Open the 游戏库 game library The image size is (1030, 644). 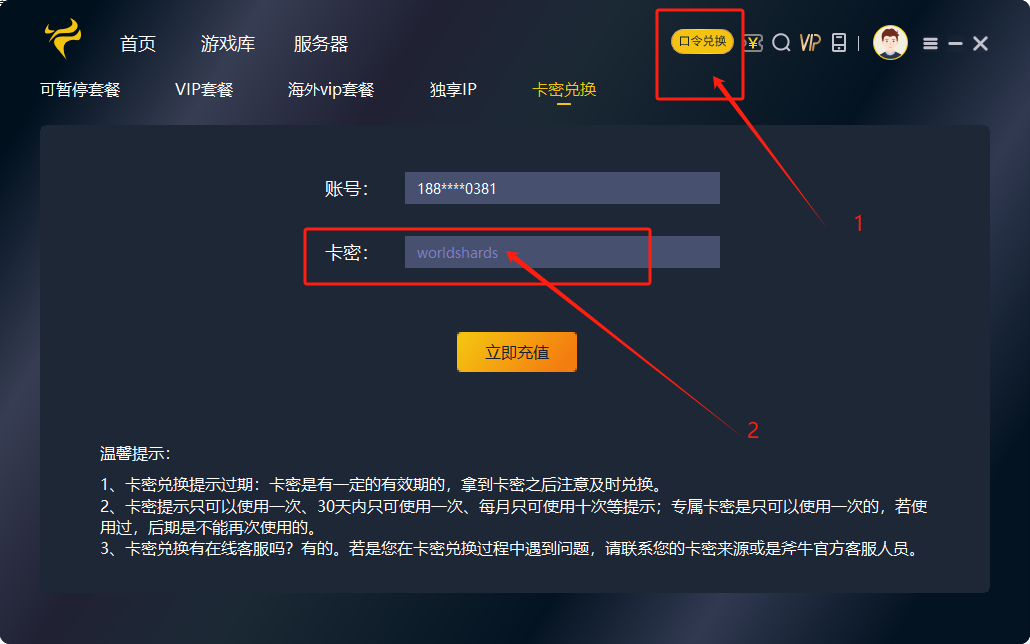(228, 44)
